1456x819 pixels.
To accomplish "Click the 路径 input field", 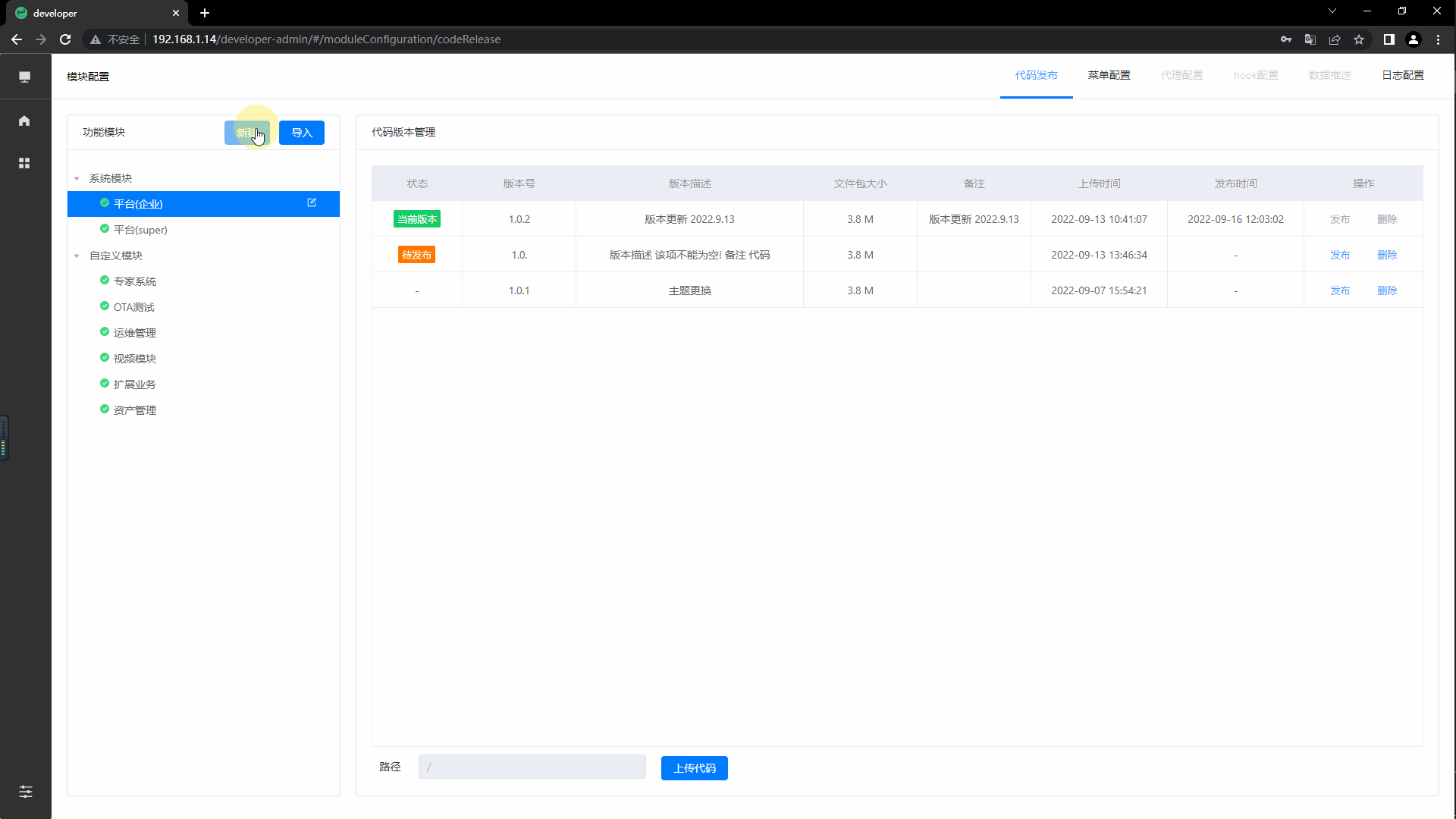I will coord(532,767).
